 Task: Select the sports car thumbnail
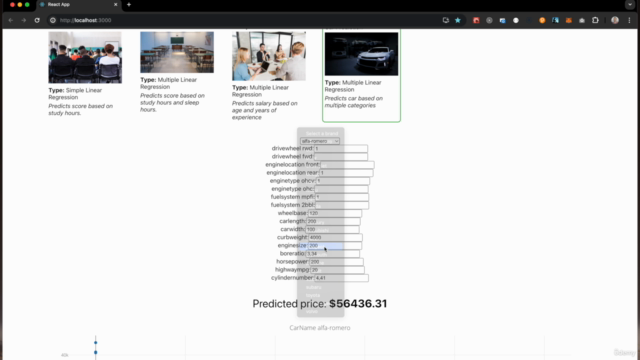361,54
